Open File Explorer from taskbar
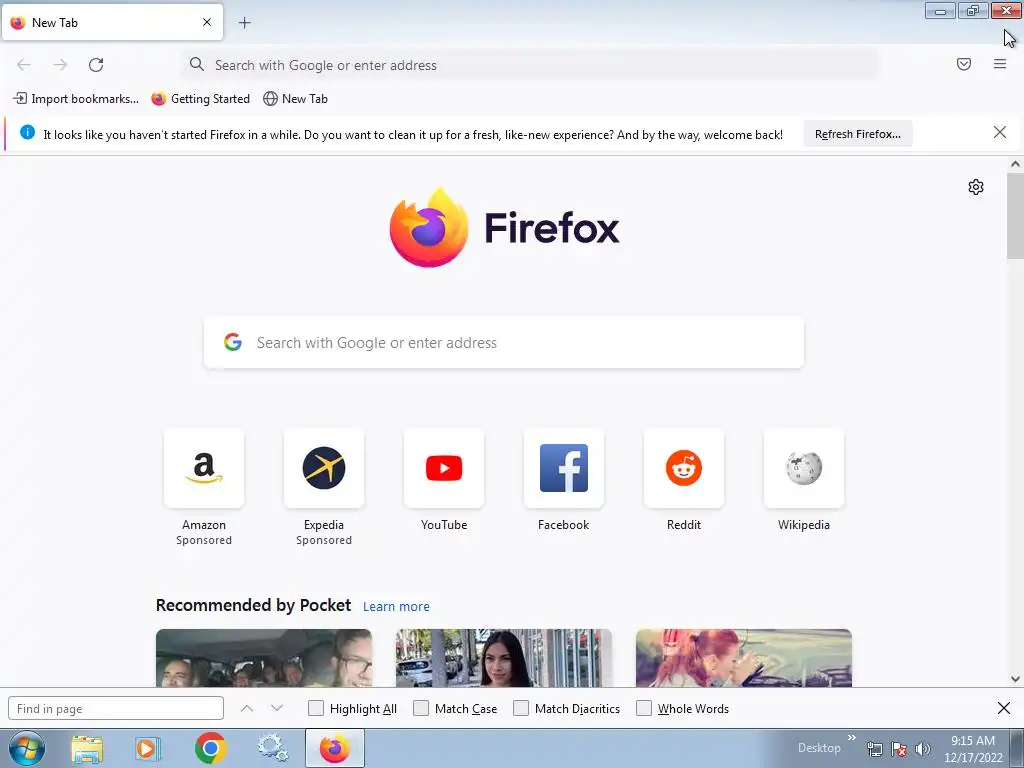1024x768 pixels. coord(87,748)
